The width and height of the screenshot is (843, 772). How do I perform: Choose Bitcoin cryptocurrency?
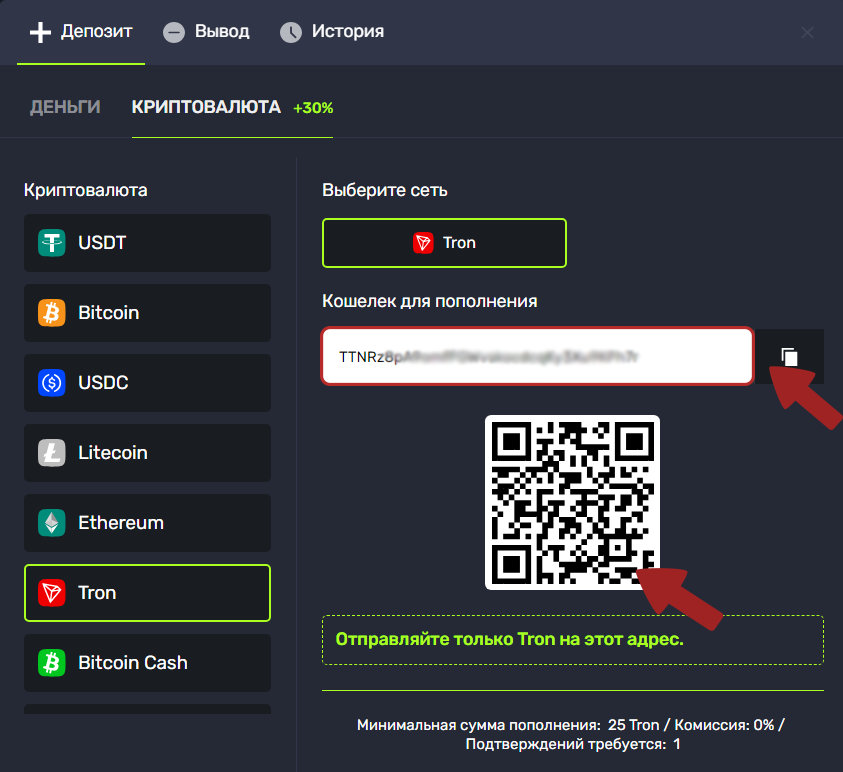147,313
